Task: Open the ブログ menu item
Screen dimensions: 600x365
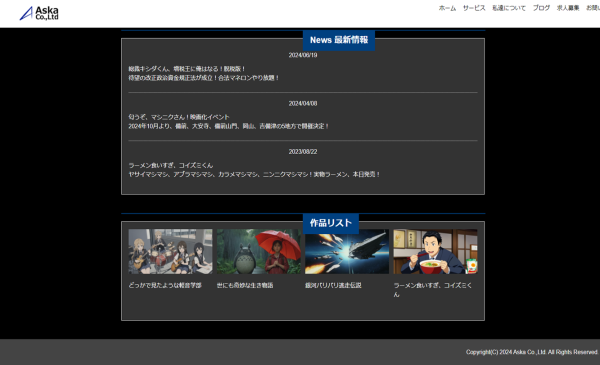Action: 541,8
